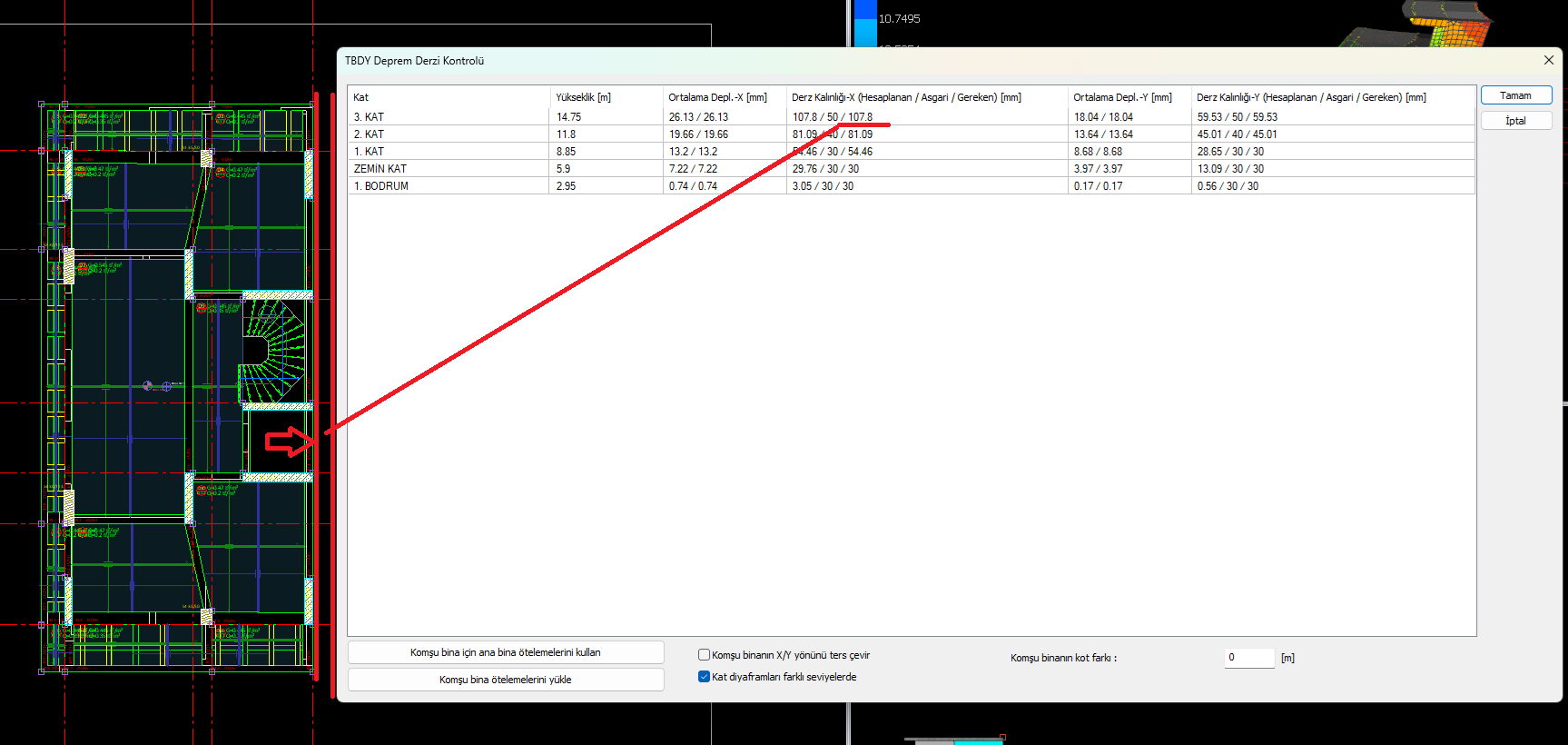1568x745 pixels.
Task: Click 'Komşu bina için ana bina ötelemelerini kullan'
Action: point(506,652)
